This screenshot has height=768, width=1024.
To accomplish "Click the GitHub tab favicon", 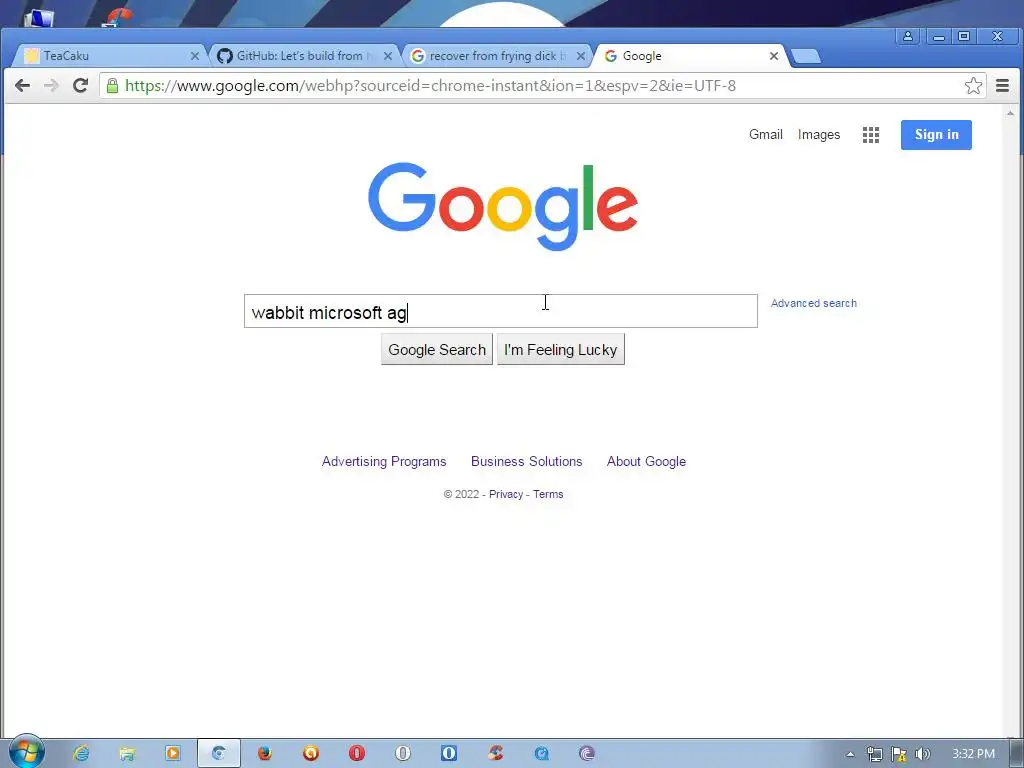I will click(x=225, y=56).
